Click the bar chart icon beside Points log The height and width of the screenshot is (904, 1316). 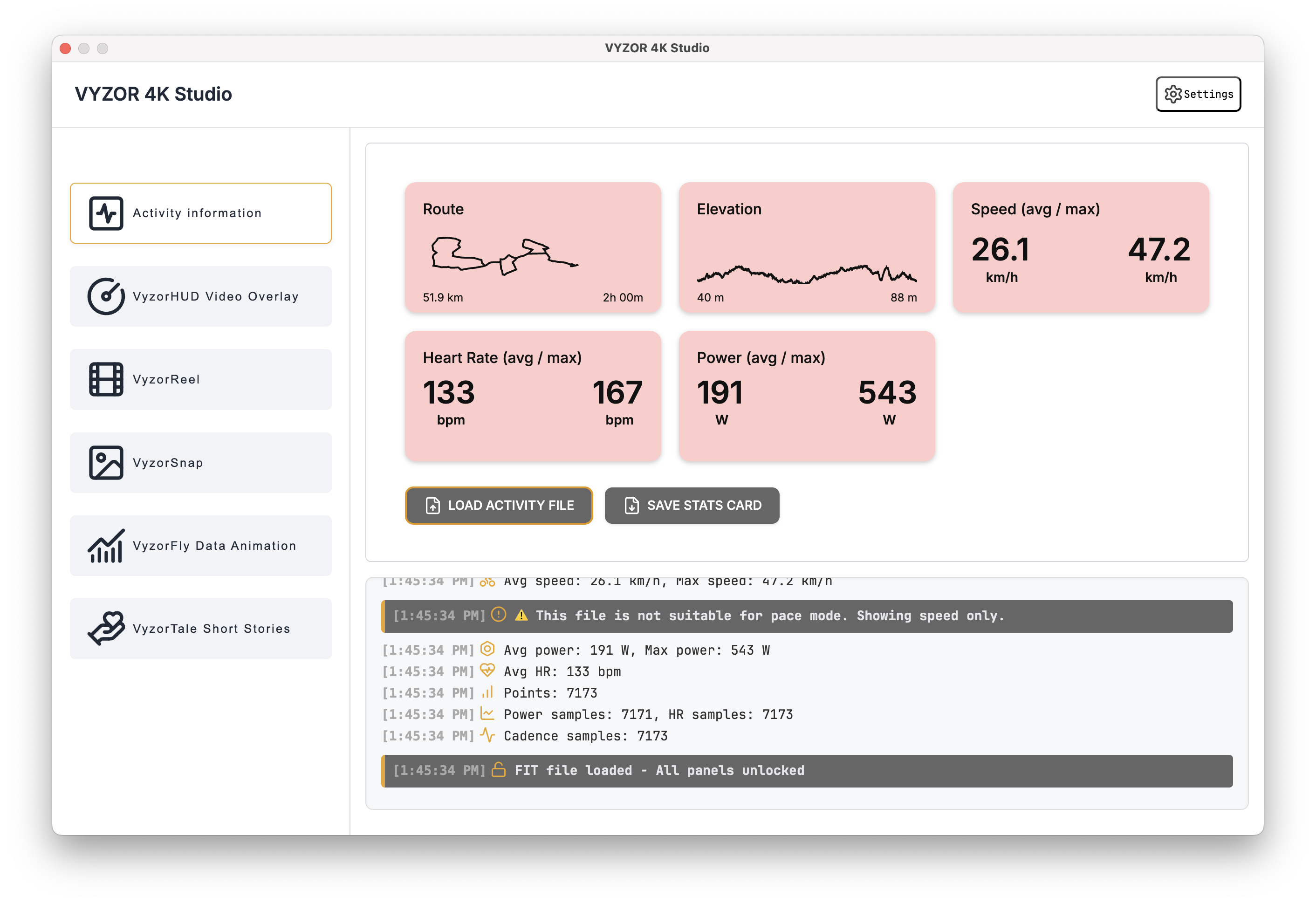pos(487,692)
